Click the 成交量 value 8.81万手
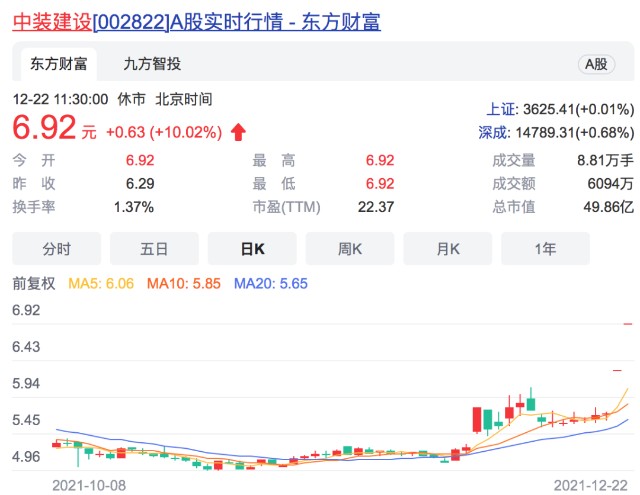Screen dimensions: 640x495 coord(605,160)
